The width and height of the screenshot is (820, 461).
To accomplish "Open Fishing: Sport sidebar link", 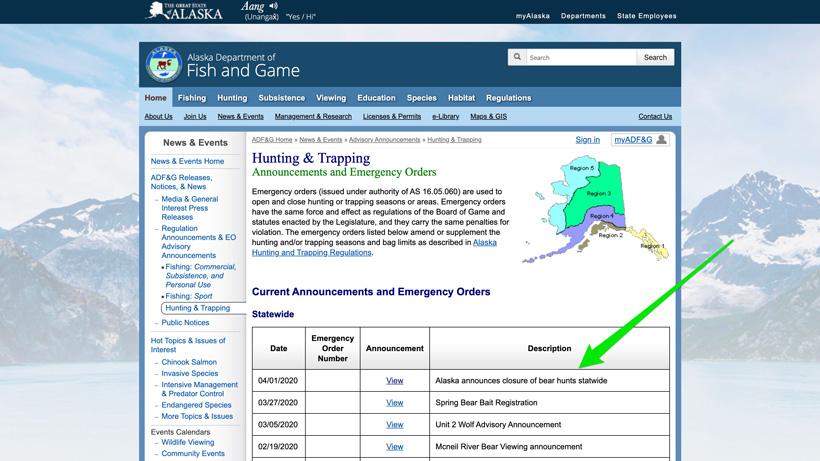I will (x=189, y=296).
